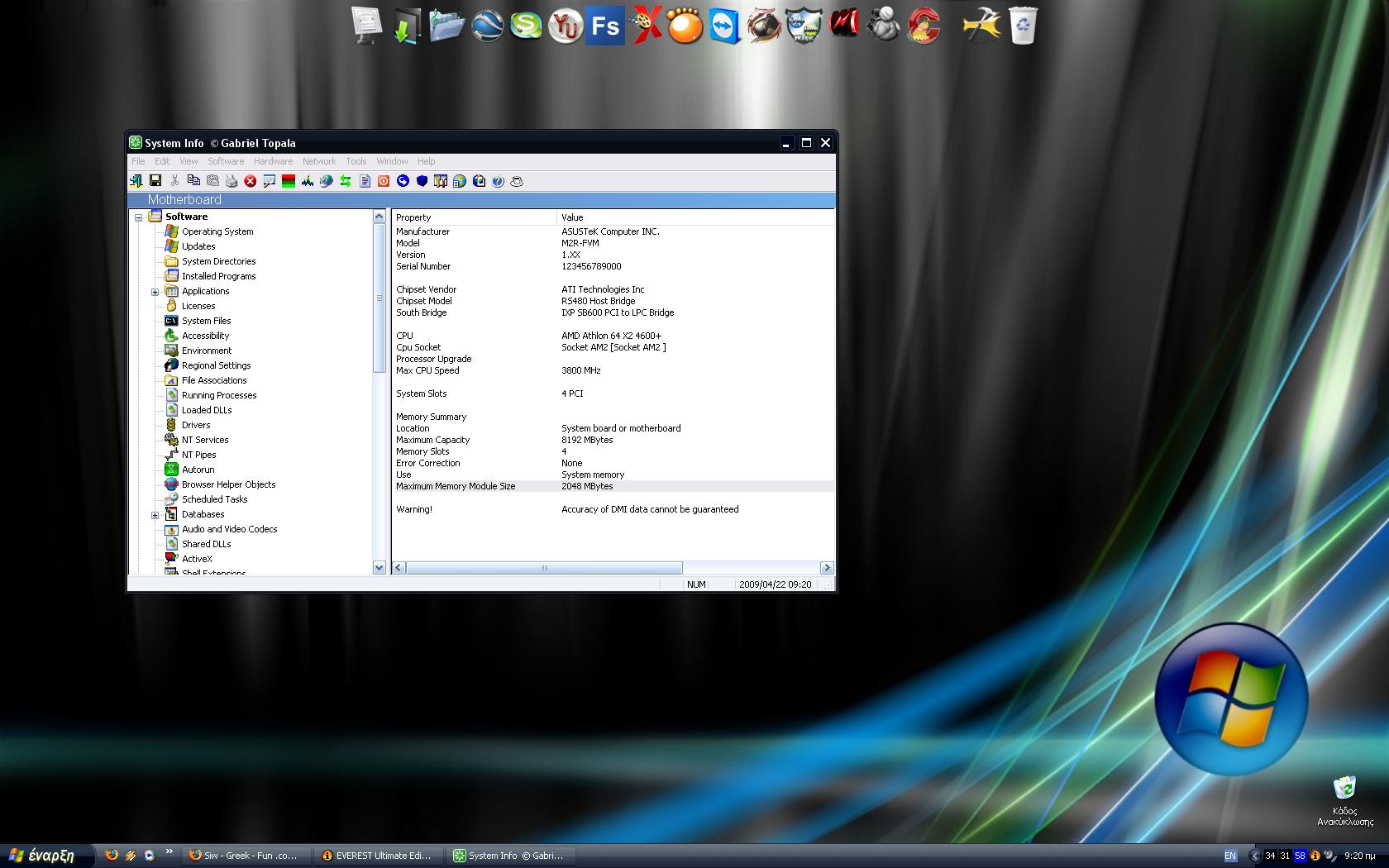Click the έναρξη Start button

43,856
